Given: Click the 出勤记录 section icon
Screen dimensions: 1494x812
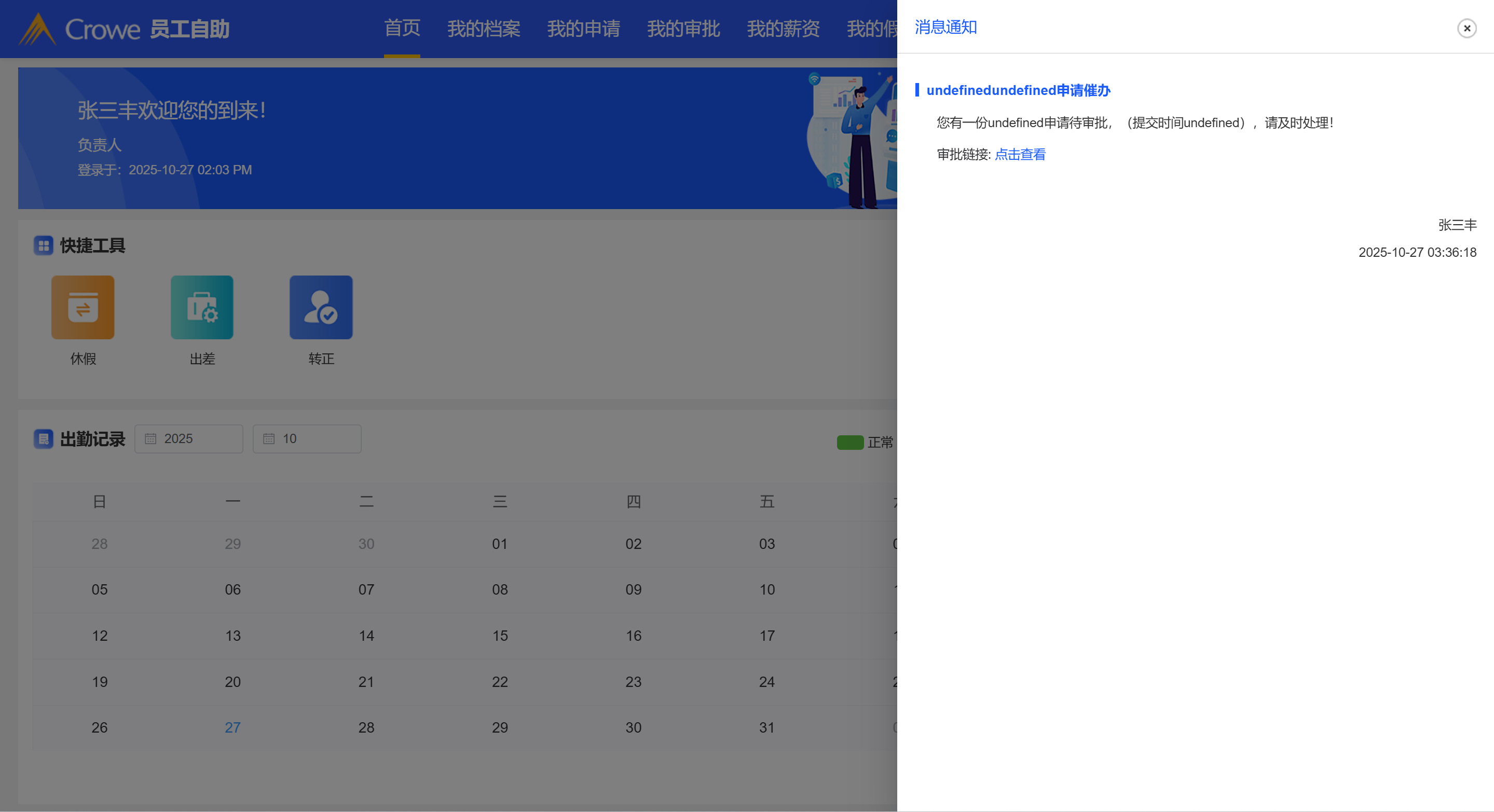Looking at the screenshot, I should click(x=44, y=439).
